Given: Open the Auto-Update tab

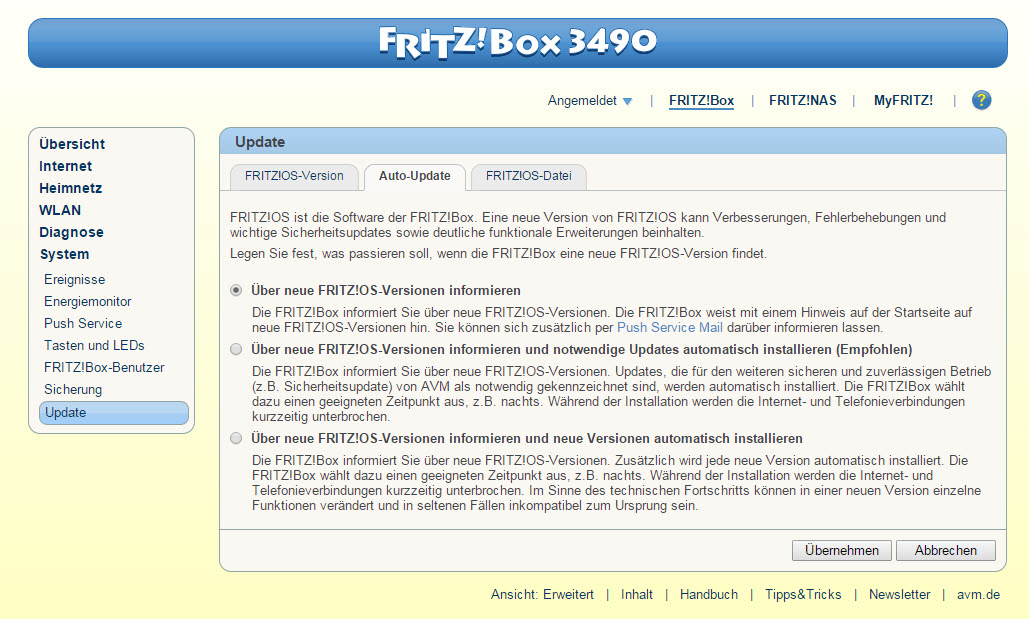Looking at the screenshot, I should (x=415, y=176).
